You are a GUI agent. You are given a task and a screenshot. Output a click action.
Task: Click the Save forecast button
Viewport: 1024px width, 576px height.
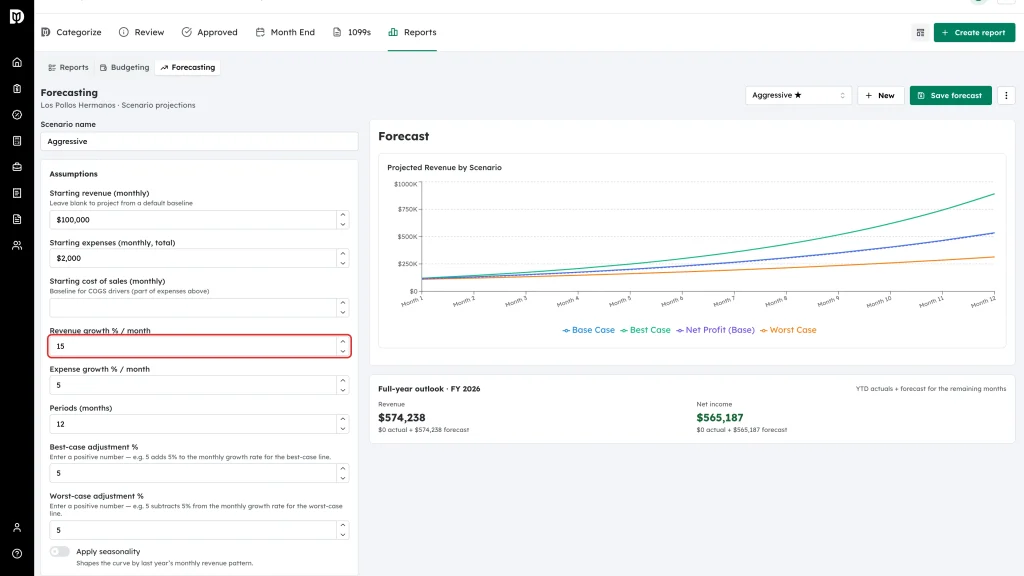[x=950, y=95]
